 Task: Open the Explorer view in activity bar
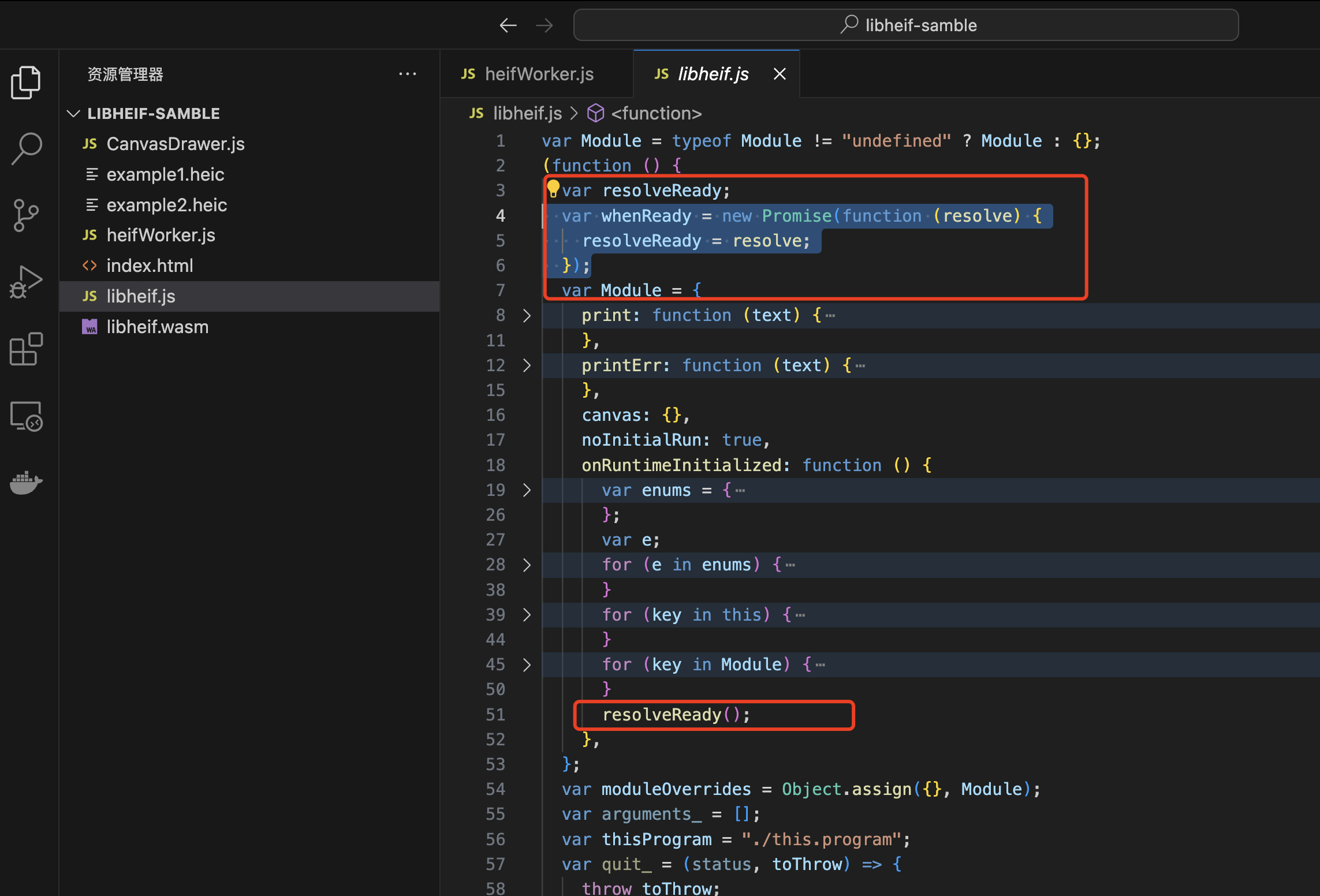pos(26,82)
